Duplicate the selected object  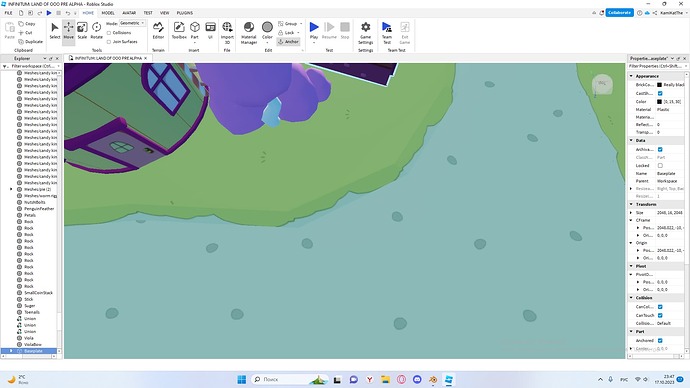click(x=31, y=41)
